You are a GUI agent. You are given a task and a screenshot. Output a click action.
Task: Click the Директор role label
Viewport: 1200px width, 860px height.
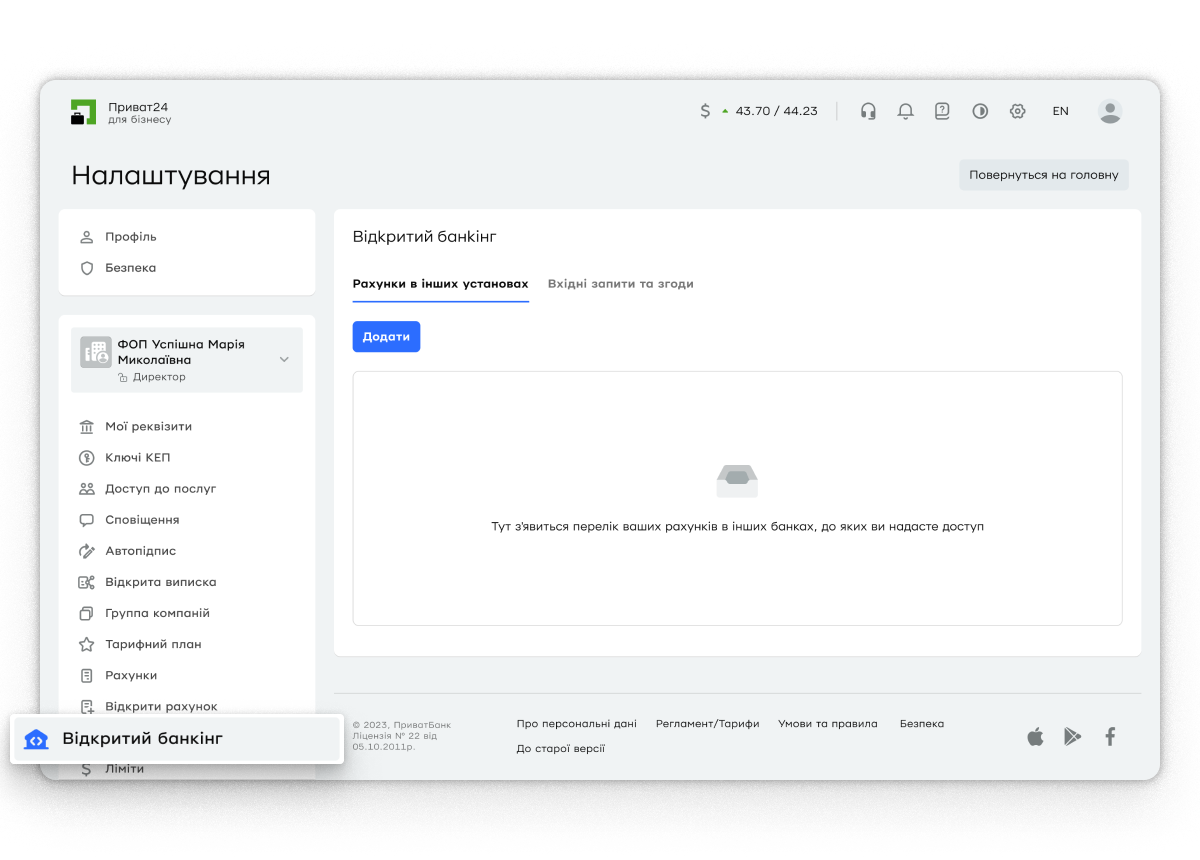pos(159,377)
